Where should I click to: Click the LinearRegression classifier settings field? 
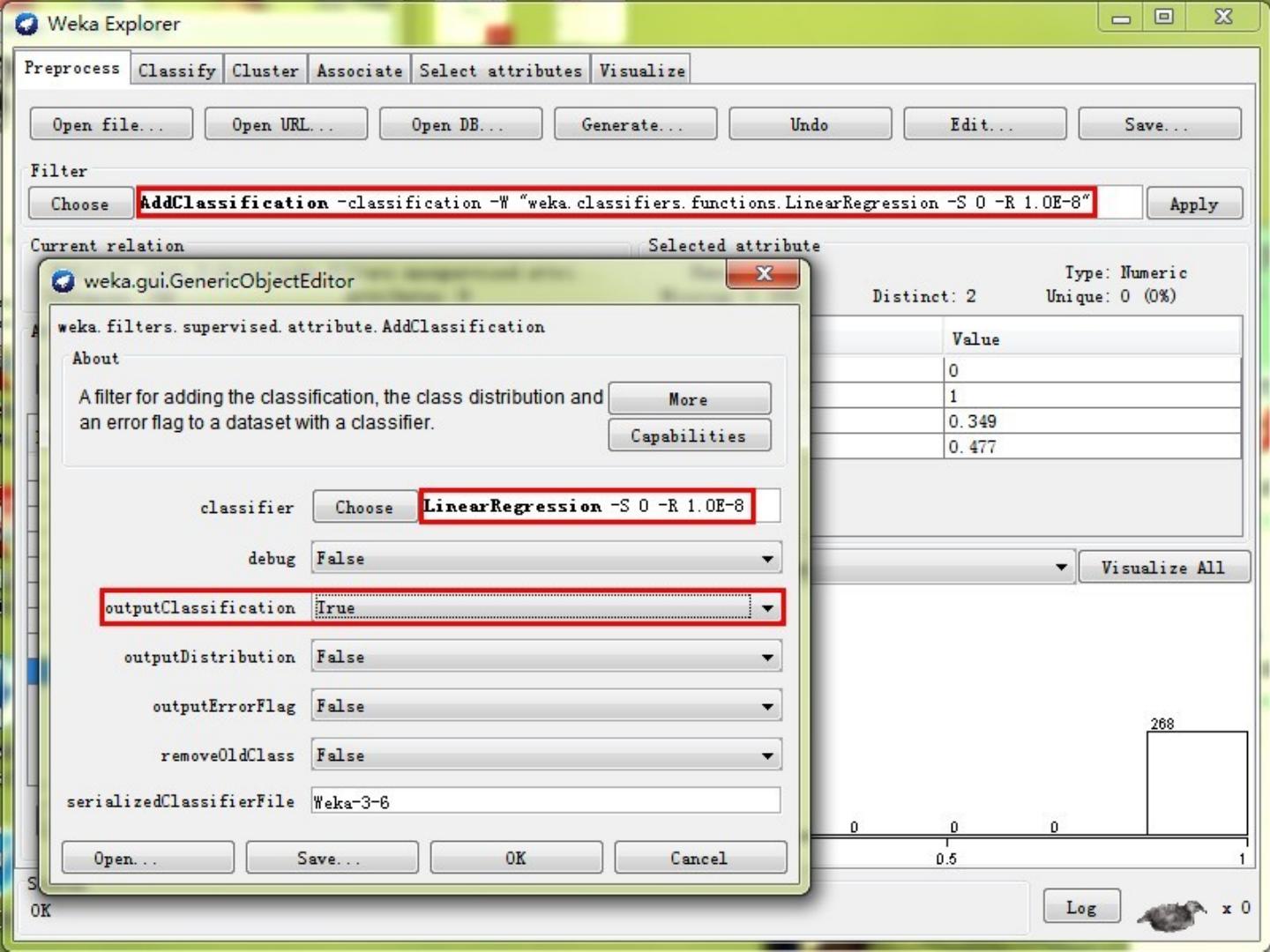pos(599,506)
